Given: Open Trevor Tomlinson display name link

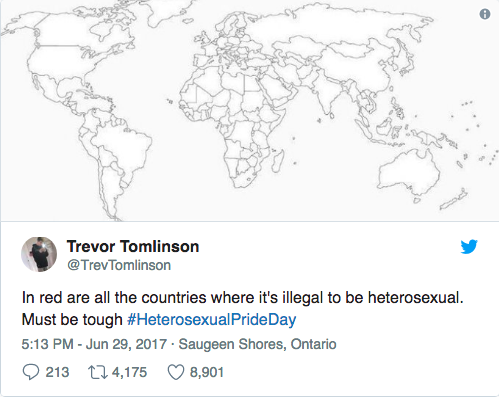Looking at the screenshot, I should [x=133, y=247].
